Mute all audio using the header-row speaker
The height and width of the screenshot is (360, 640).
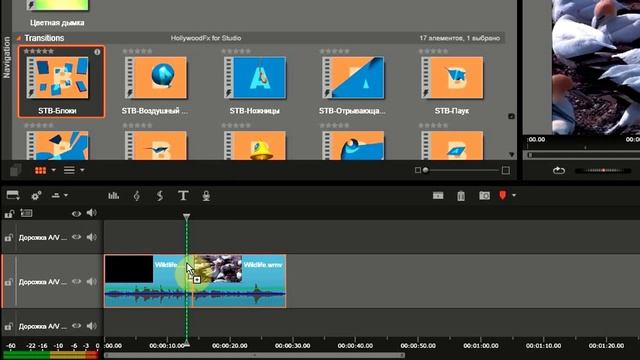point(91,213)
